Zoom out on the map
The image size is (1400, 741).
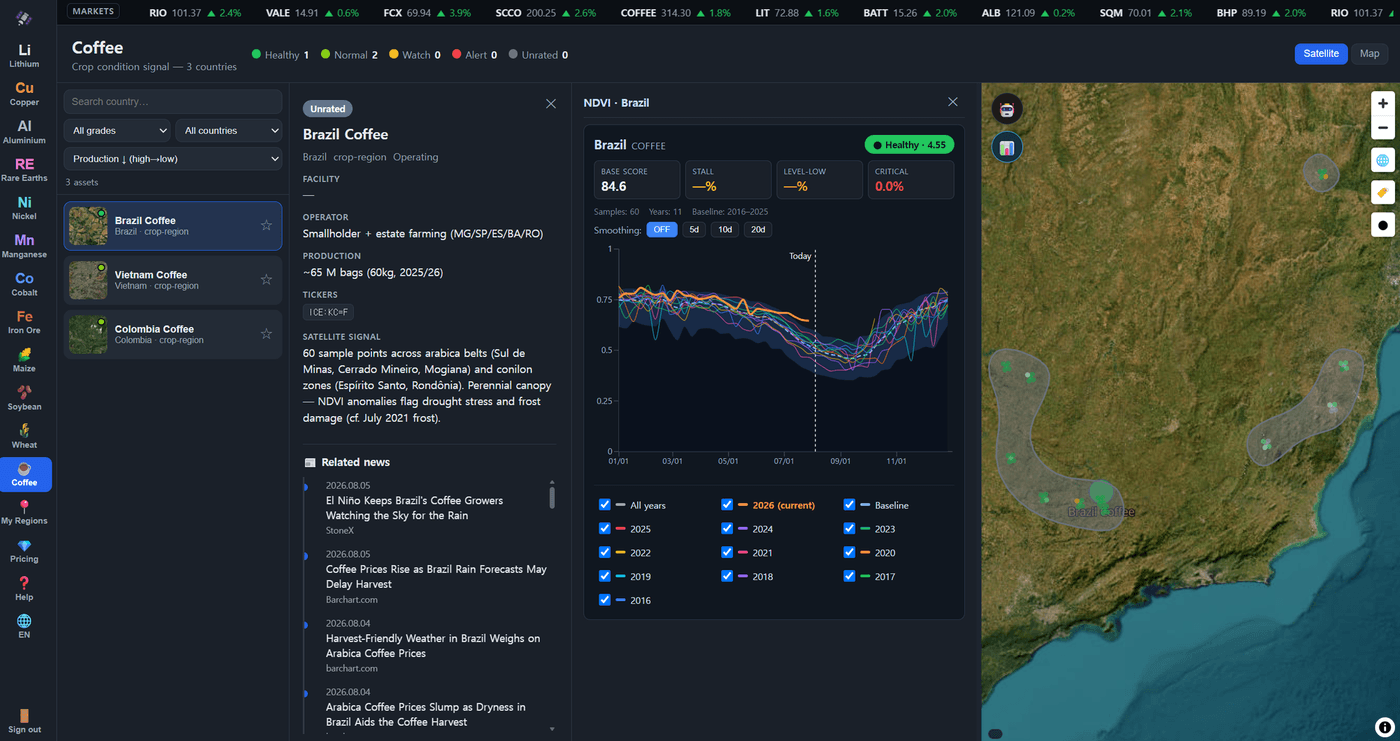point(1383,128)
